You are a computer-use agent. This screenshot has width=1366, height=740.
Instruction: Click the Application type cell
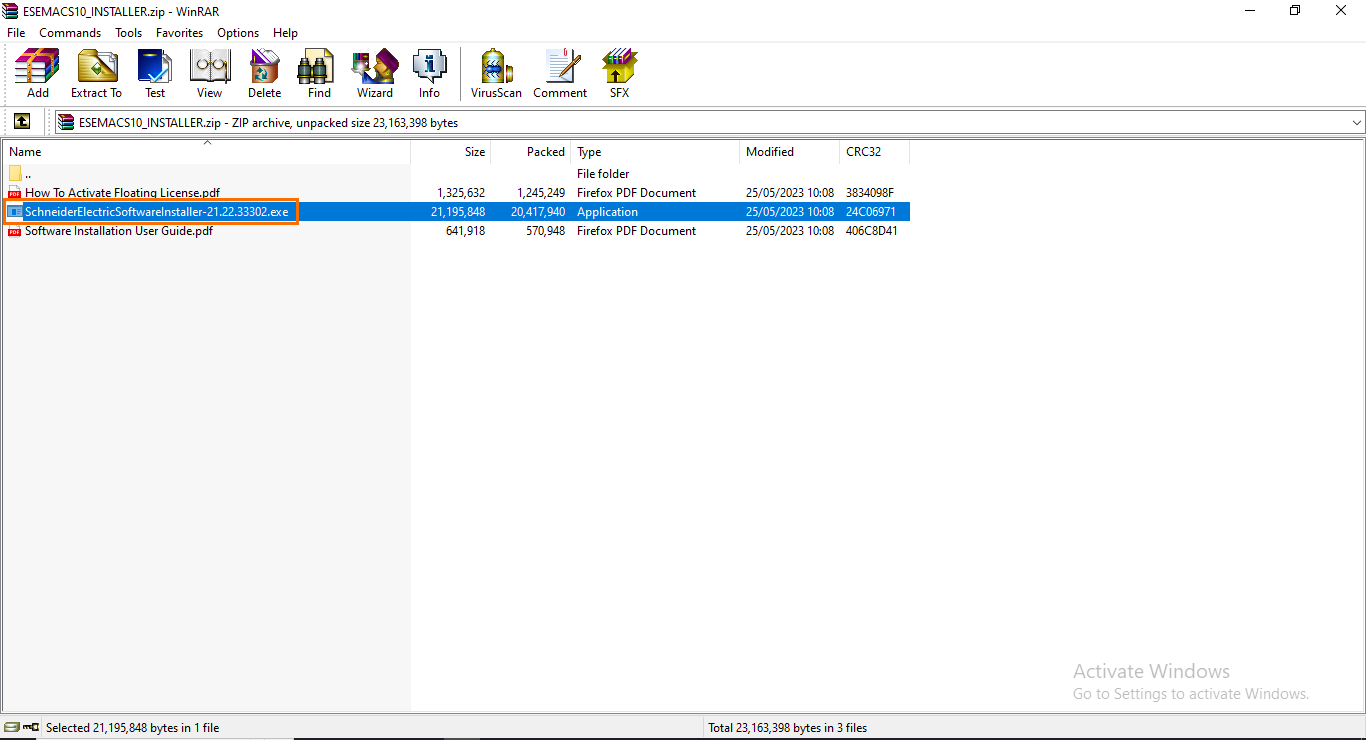point(607,212)
